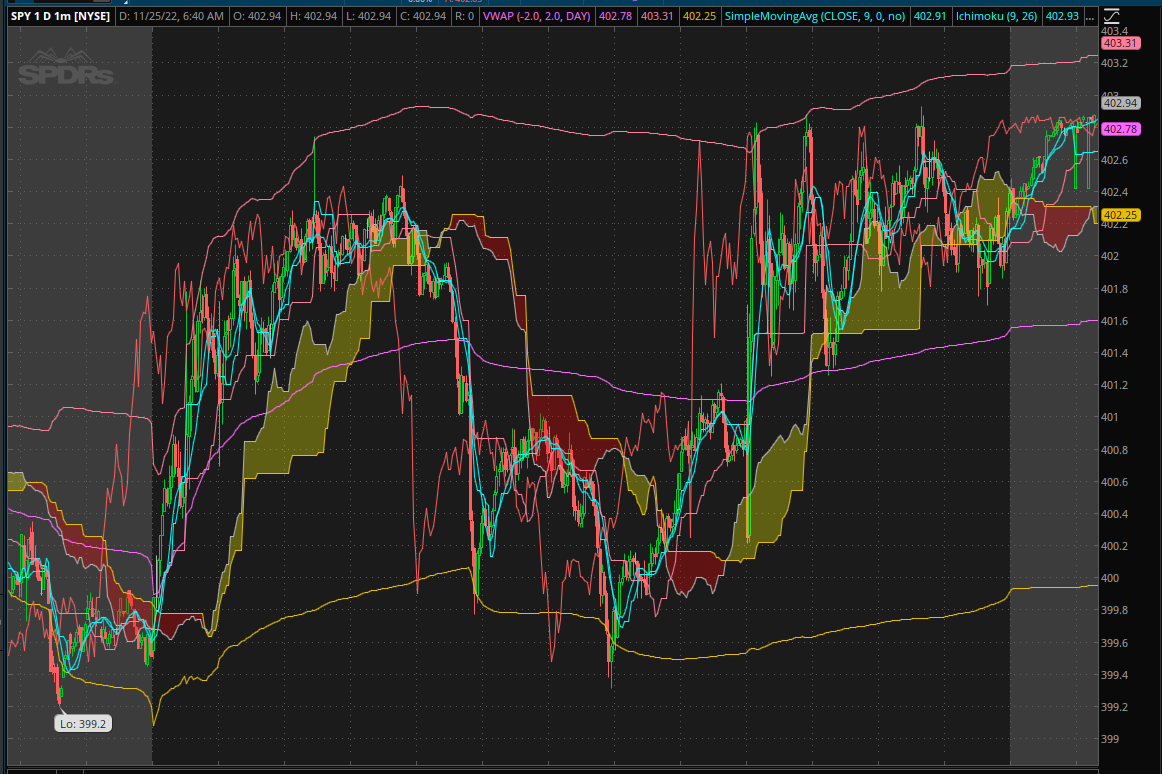This screenshot has height=774, width=1162.
Task: Click the magenta 402.78 VWAP bubble on axis
Action: (x=1120, y=129)
